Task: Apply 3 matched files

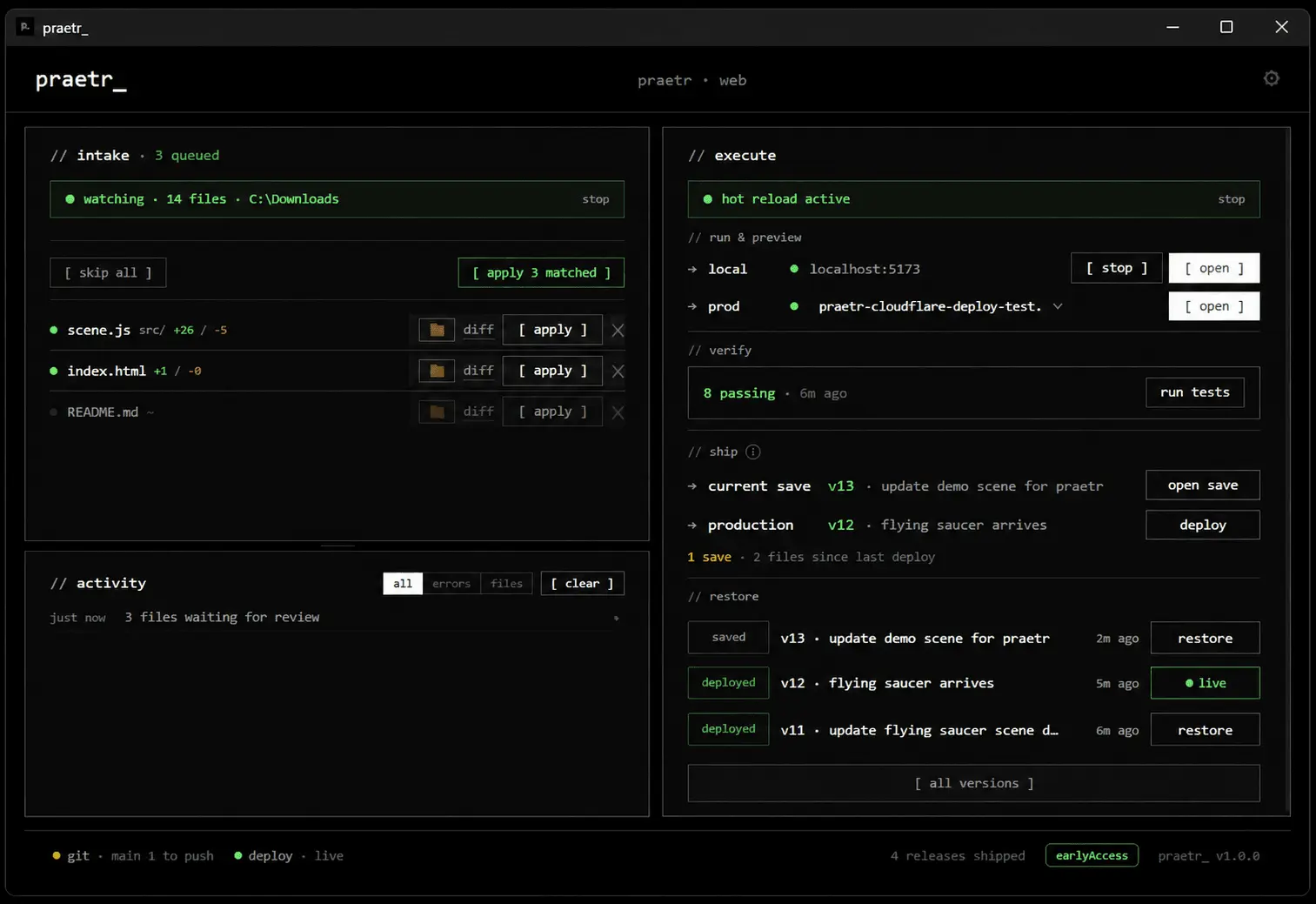Action: pos(541,272)
